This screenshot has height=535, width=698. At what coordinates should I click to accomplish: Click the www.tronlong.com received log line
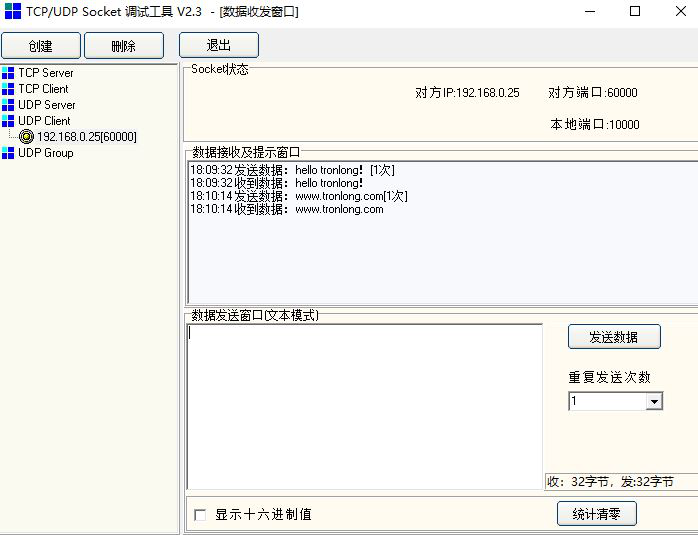pos(287,209)
